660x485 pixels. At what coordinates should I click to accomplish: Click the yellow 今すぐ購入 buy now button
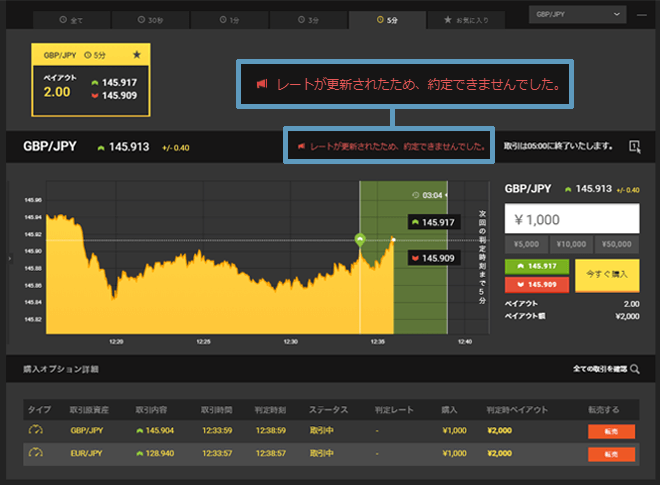(x=607, y=275)
